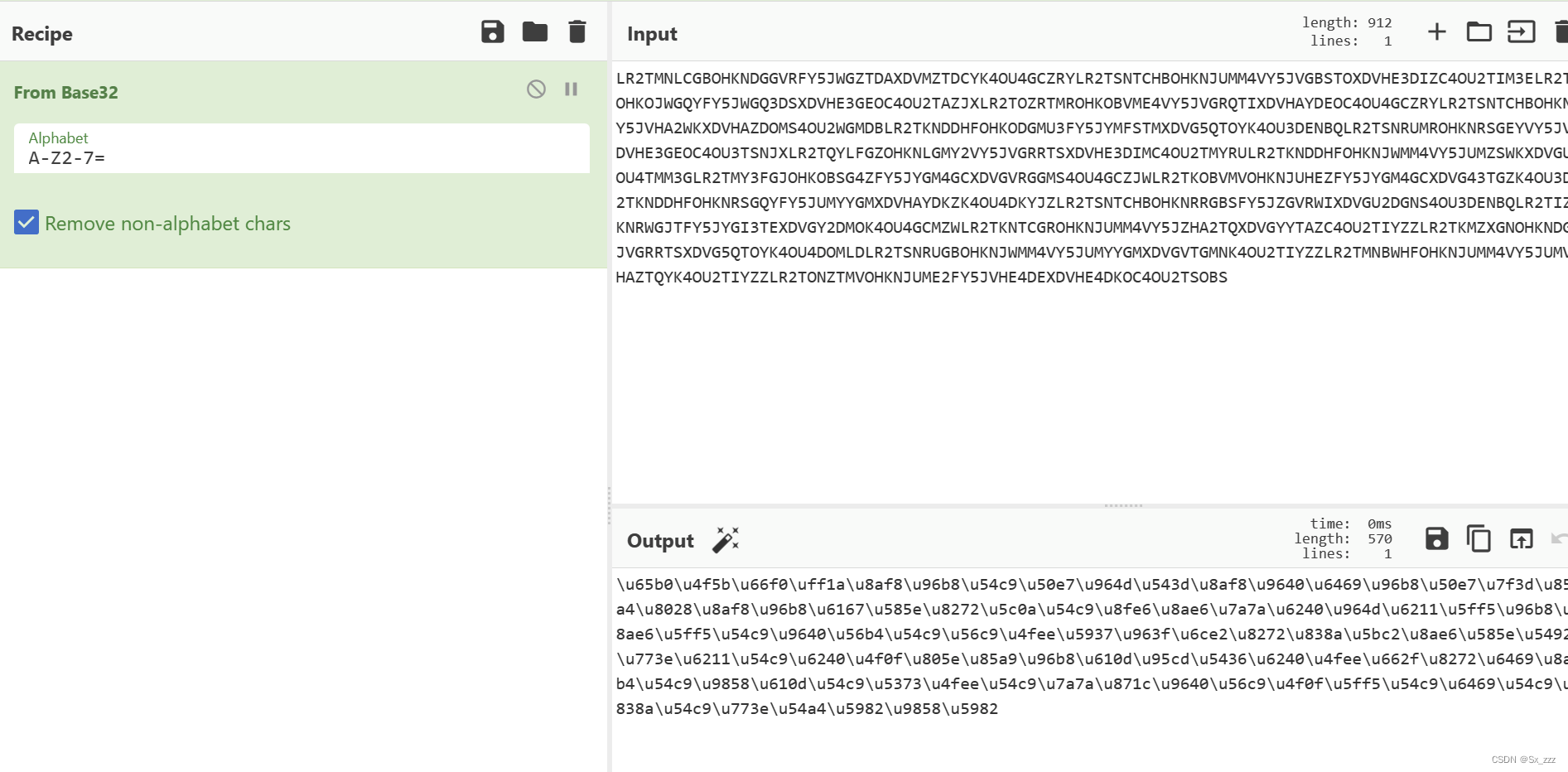
Task: Replace the input with the output
Action: tap(1522, 539)
